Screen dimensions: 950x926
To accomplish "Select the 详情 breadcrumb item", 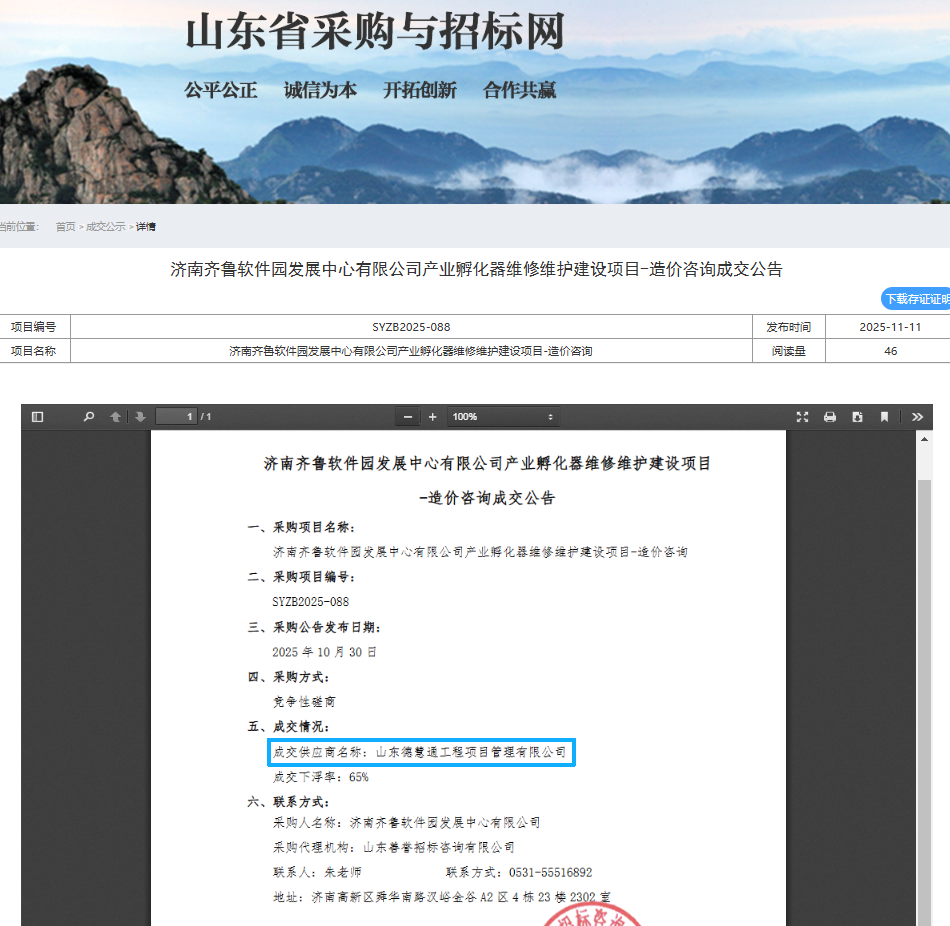I will [x=144, y=226].
